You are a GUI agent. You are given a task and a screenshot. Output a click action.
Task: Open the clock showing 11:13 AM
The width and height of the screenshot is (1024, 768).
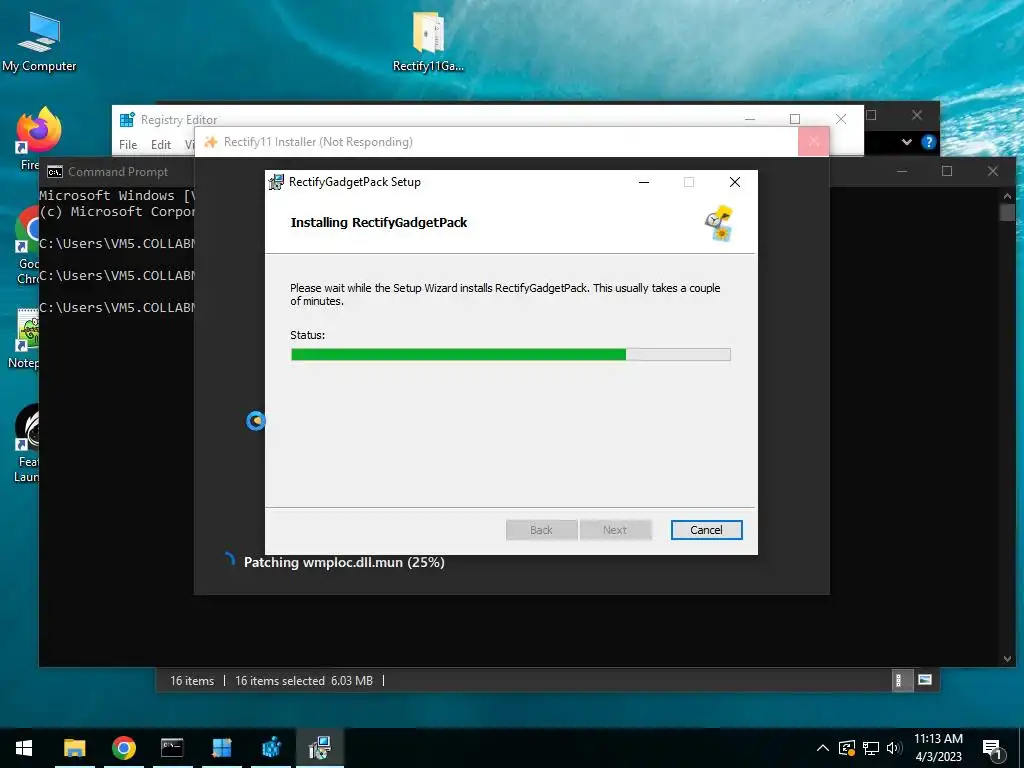[x=938, y=748]
